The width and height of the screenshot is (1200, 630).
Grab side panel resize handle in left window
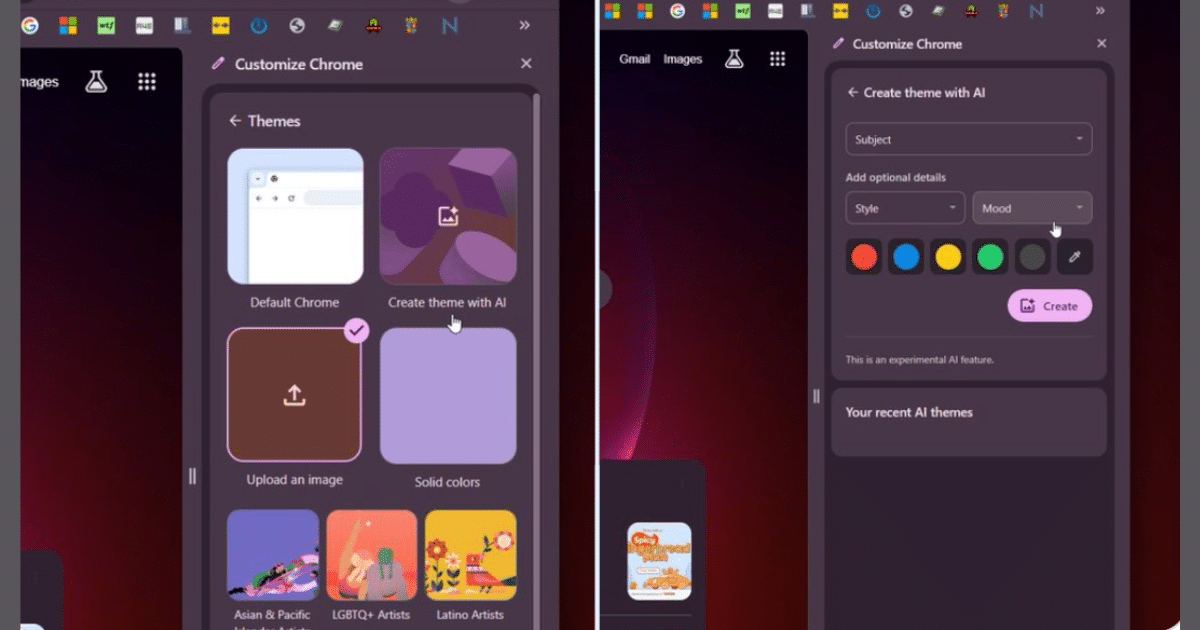click(x=192, y=476)
